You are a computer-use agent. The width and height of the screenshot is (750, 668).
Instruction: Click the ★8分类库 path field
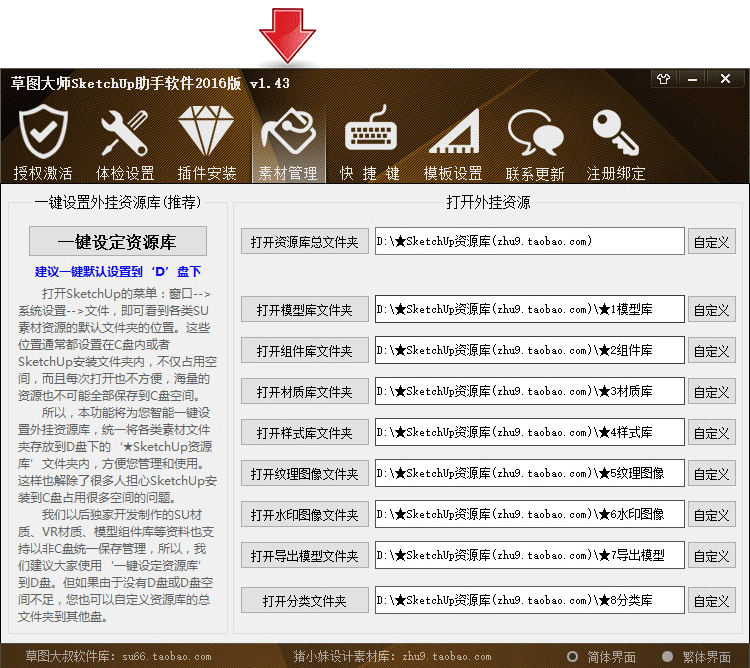[529, 600]
